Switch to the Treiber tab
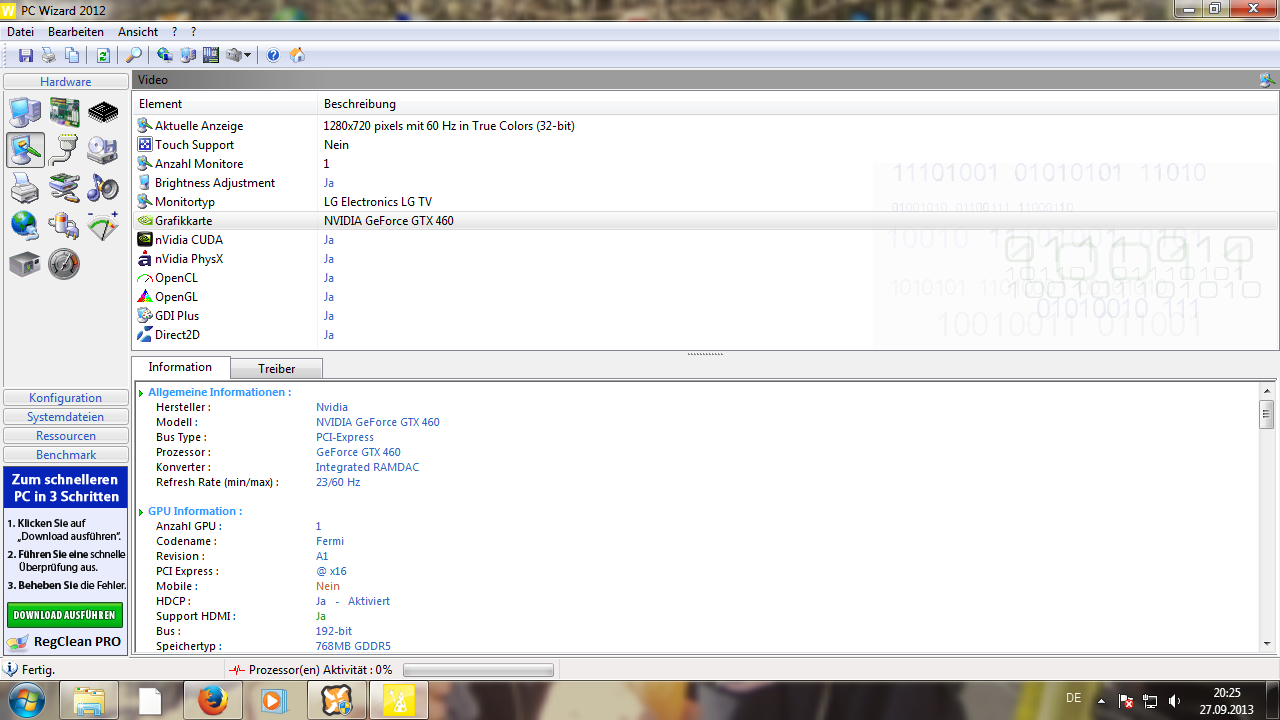Image resolution: width=1280 pixels, height=720 pixels. (x=277, y=369)
